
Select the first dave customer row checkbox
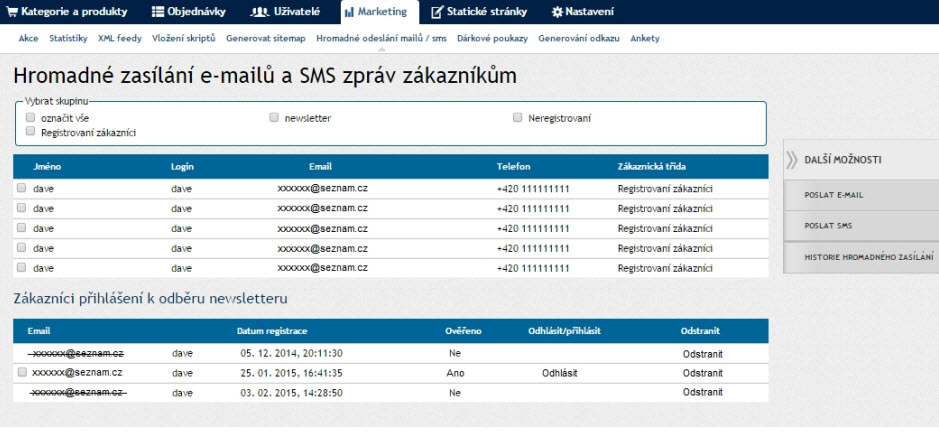21,187
